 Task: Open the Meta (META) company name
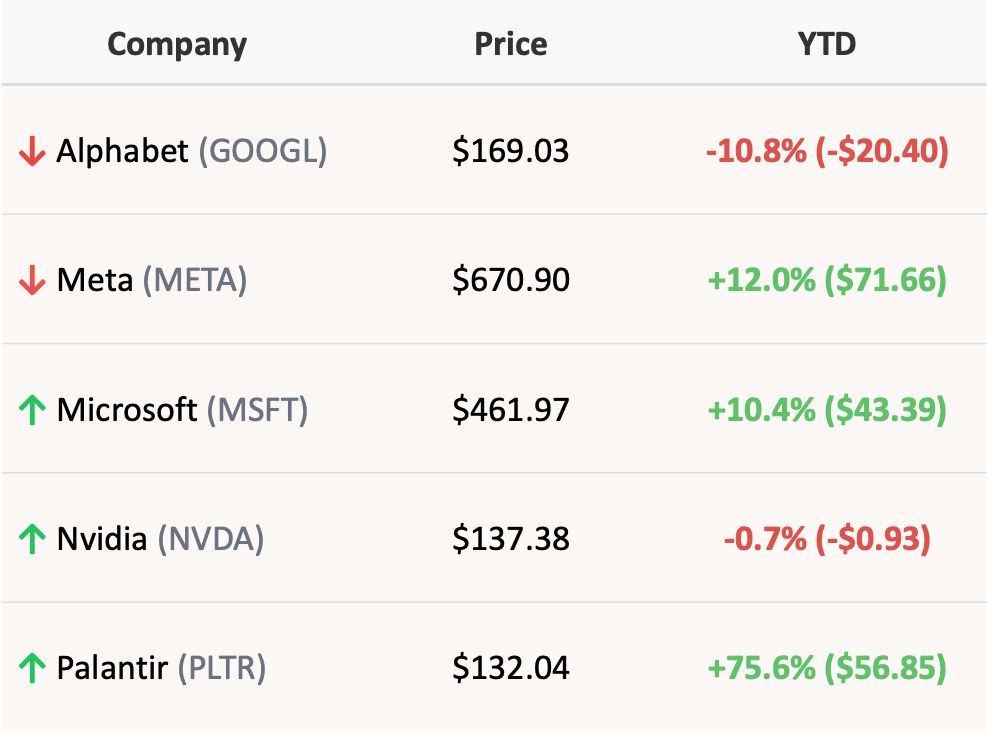[x=151, y=280]
